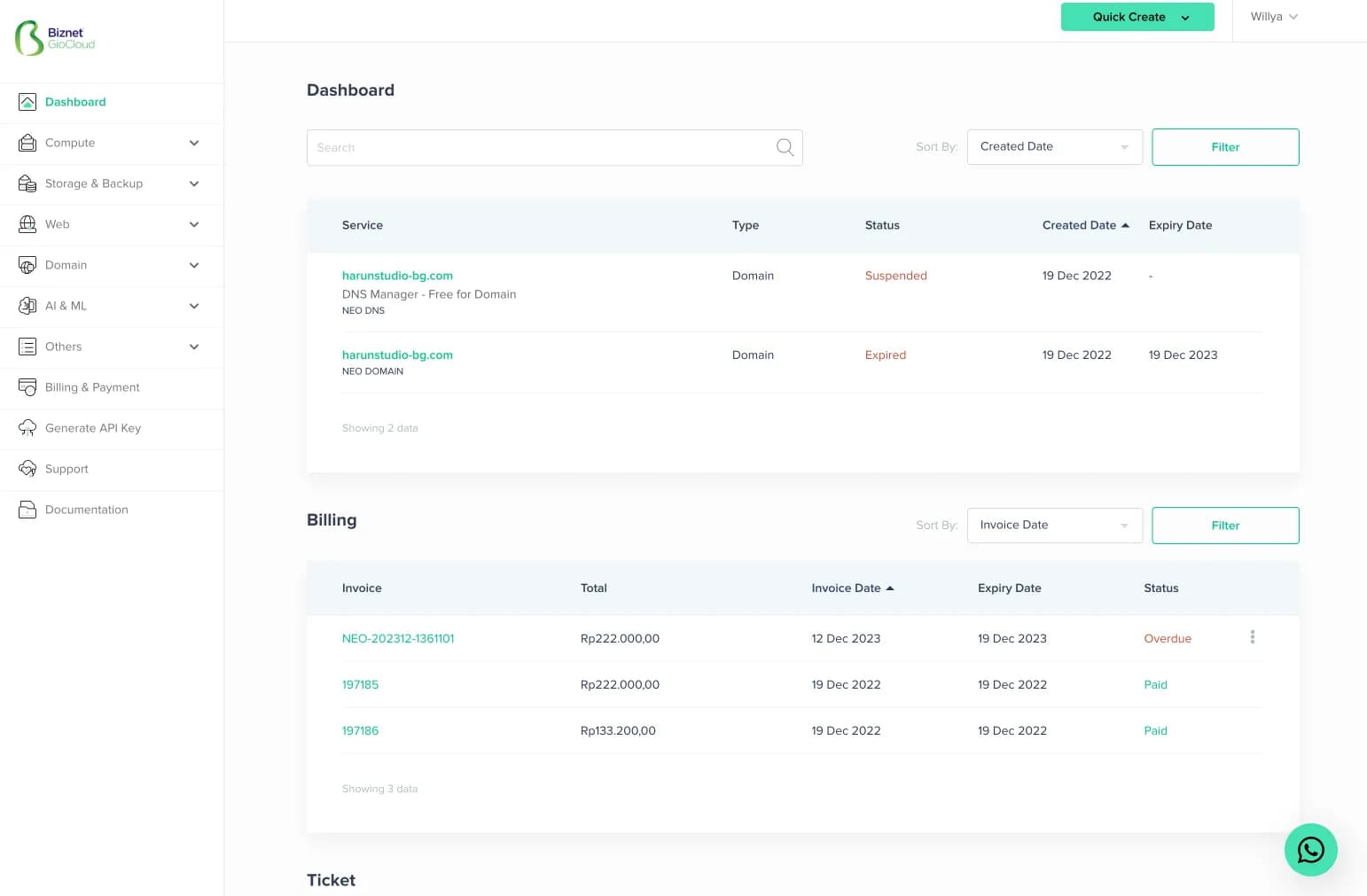Open the Invoice Date sort dropdown
Image resolution: width=1367 pixels, height=896 pixels.
(1054, 526)
